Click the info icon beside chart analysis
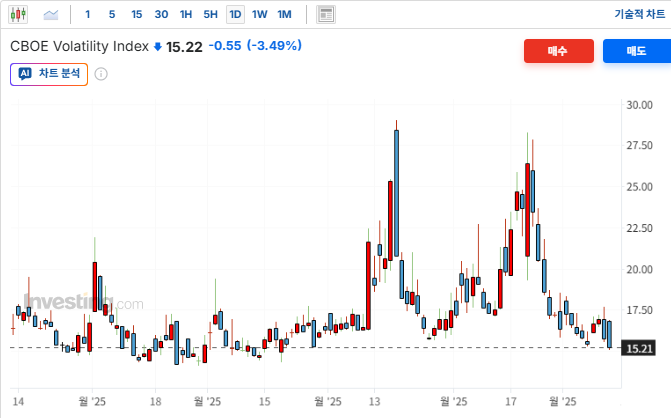 pyautogui.click(x=101, y=74)
